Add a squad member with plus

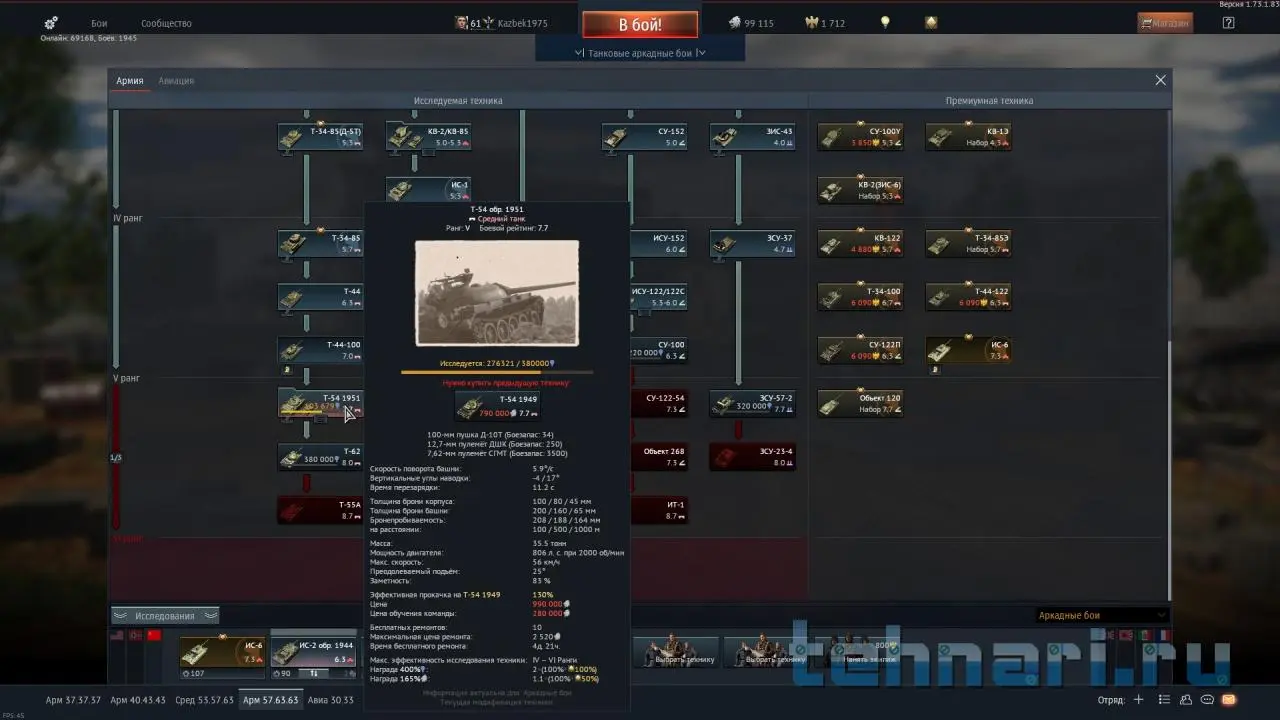click(1137, 699)
